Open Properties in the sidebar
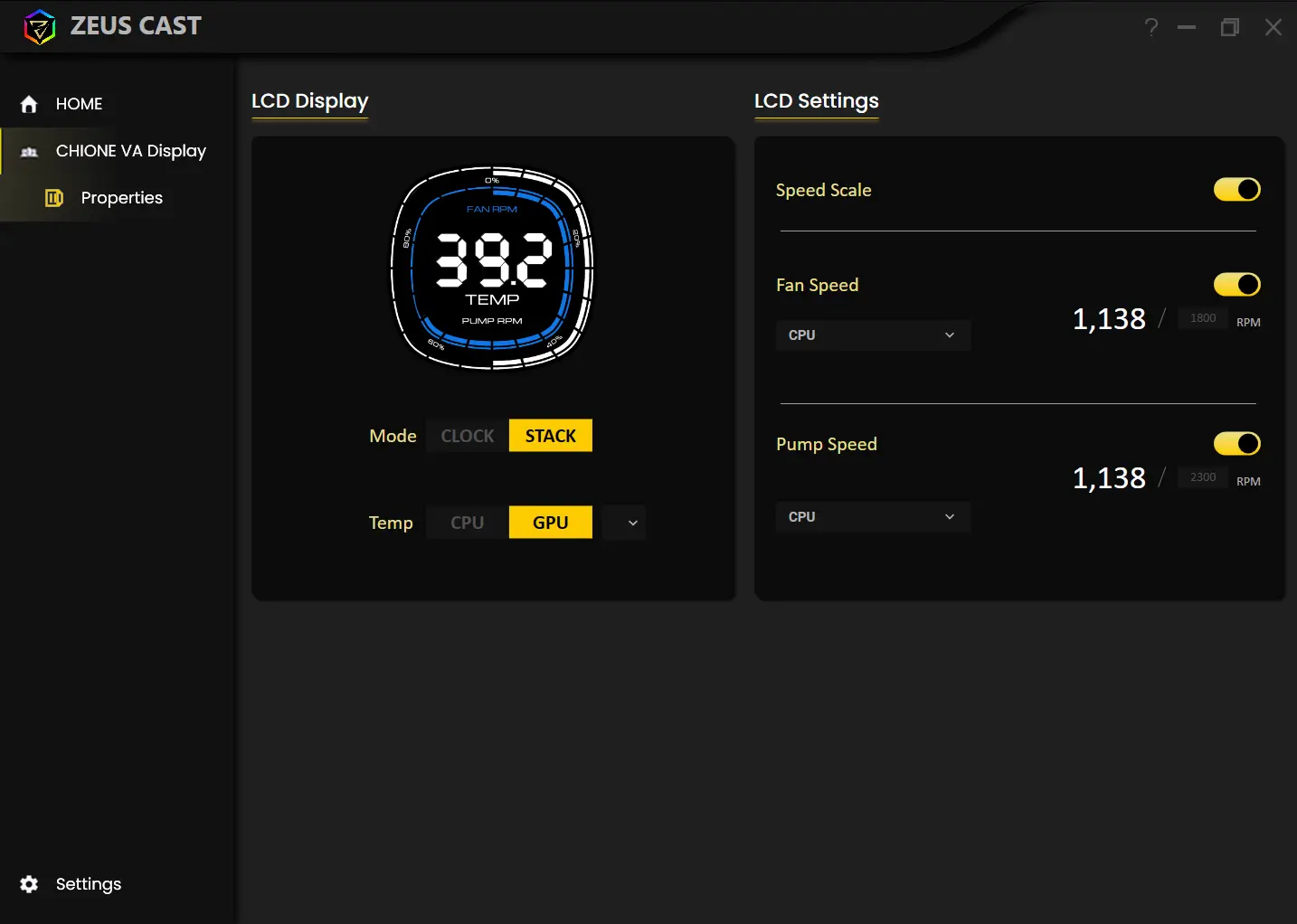The width and height of the screenshot is (1297, 924). [121, 198]
